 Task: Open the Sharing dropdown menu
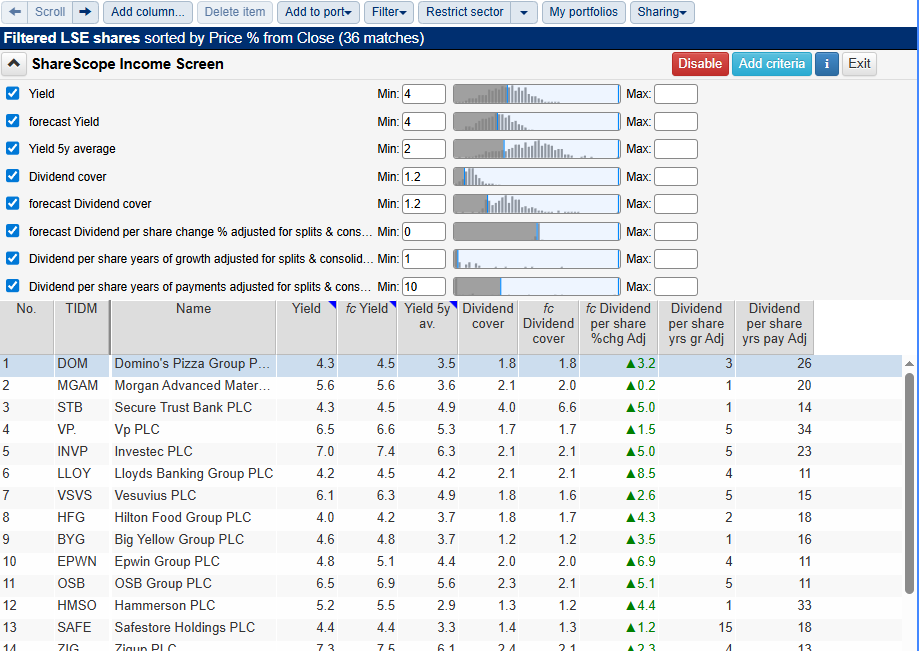tap(662, 12)
